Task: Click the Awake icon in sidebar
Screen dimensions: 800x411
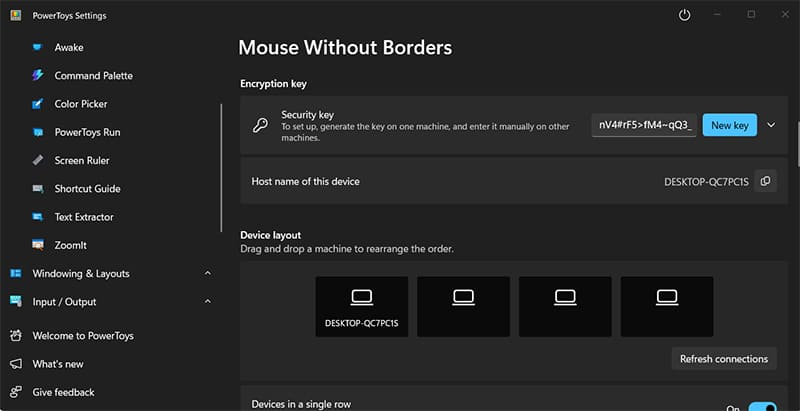Action: 38,47
